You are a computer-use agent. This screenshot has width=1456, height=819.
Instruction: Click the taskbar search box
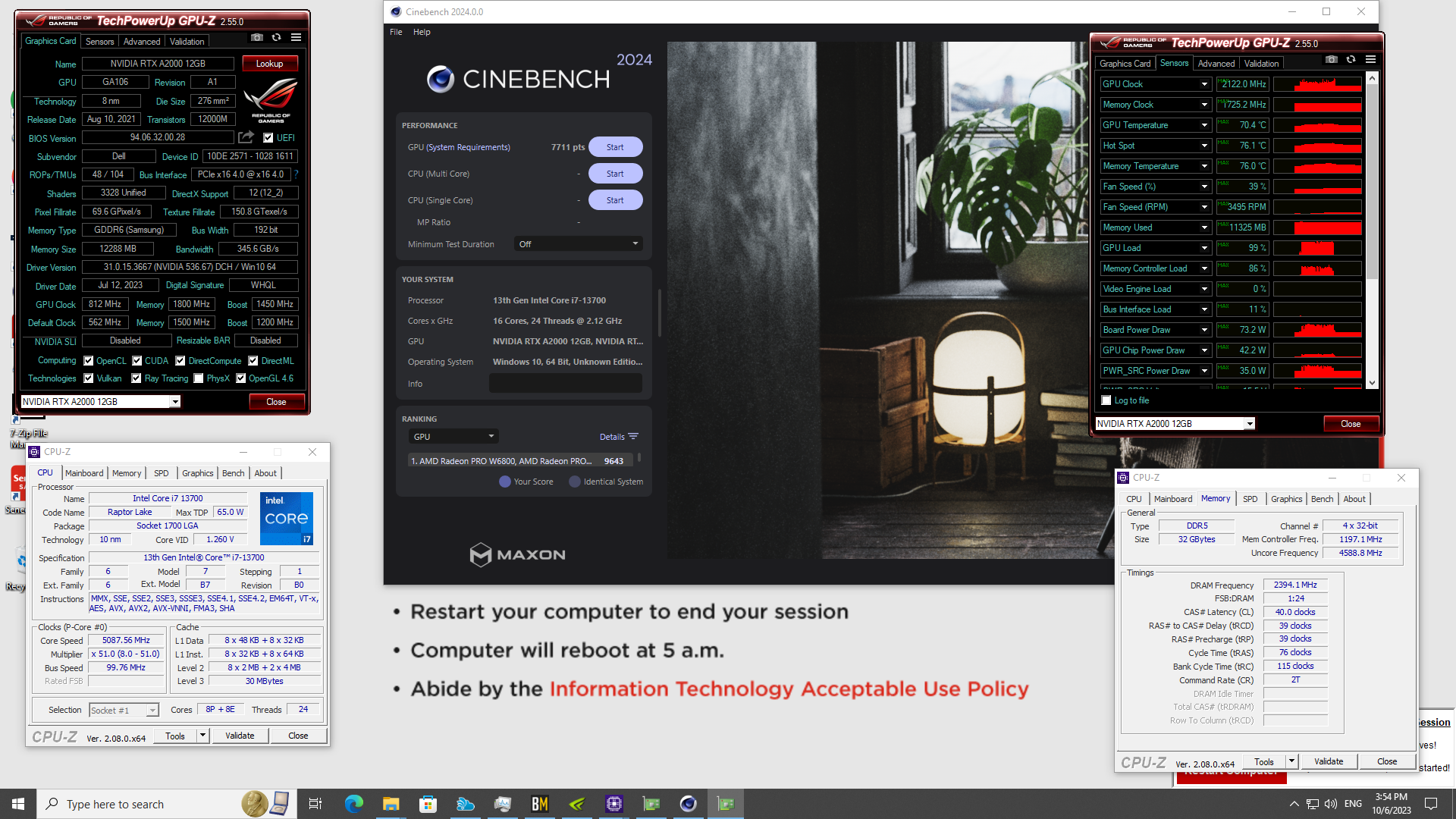[x=167, y=804]
